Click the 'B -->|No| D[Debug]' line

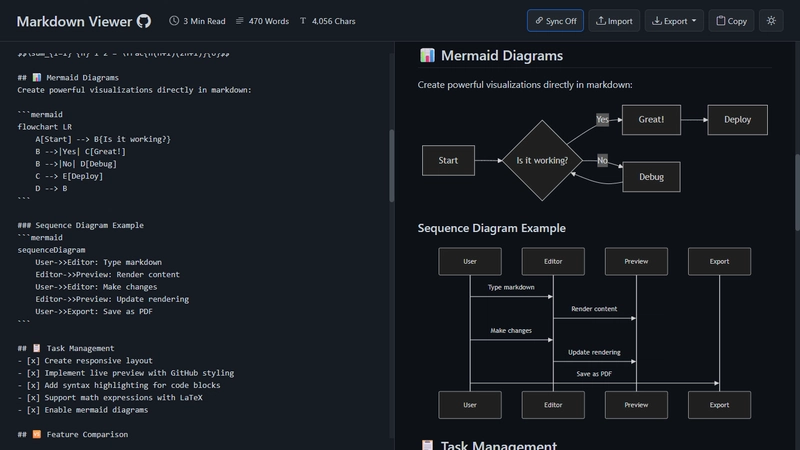click(76, 164)
